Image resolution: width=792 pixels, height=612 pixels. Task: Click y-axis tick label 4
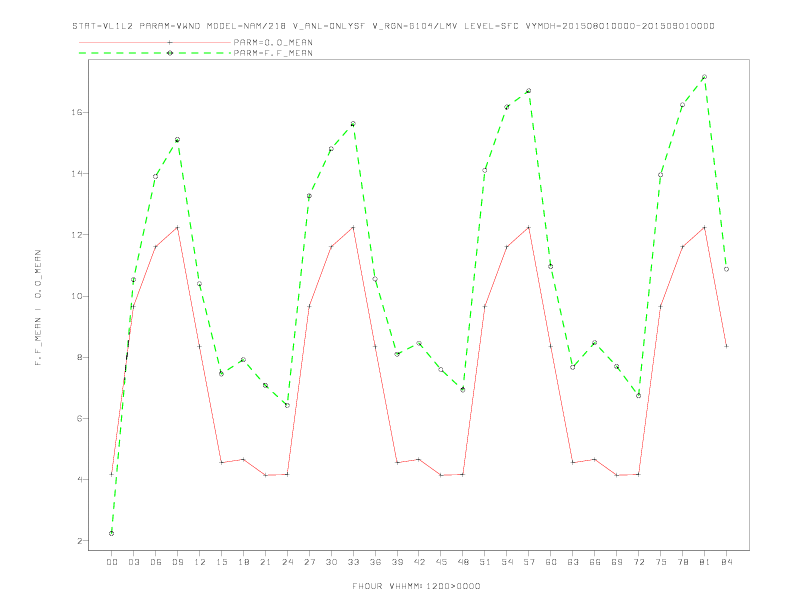point(80,480)
